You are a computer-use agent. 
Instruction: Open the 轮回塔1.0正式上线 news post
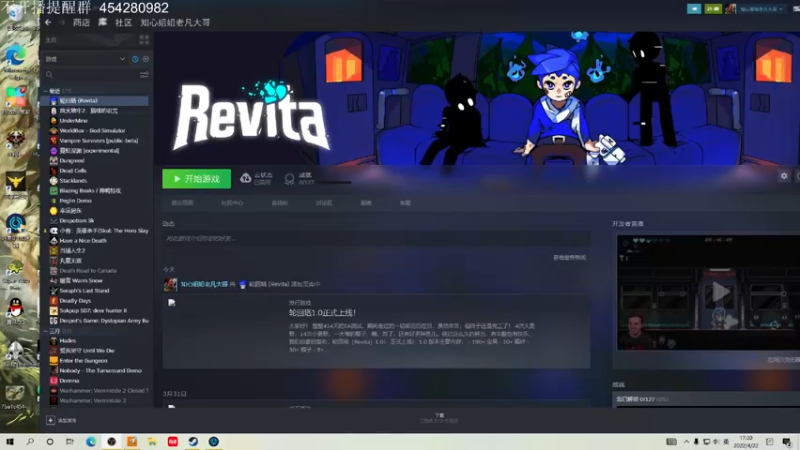(x=322, y=312)
